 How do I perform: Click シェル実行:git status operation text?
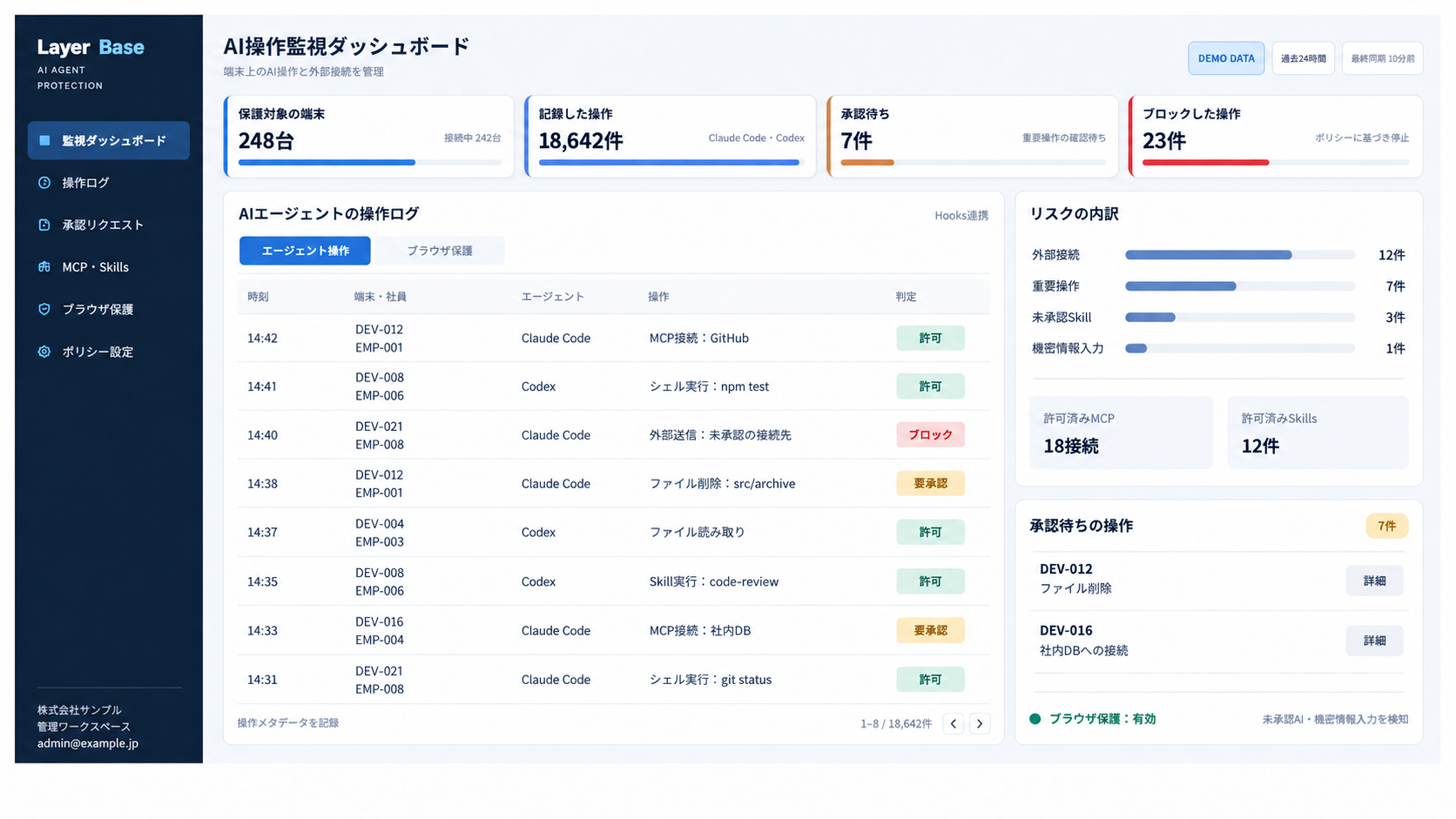tap(711, 679)
